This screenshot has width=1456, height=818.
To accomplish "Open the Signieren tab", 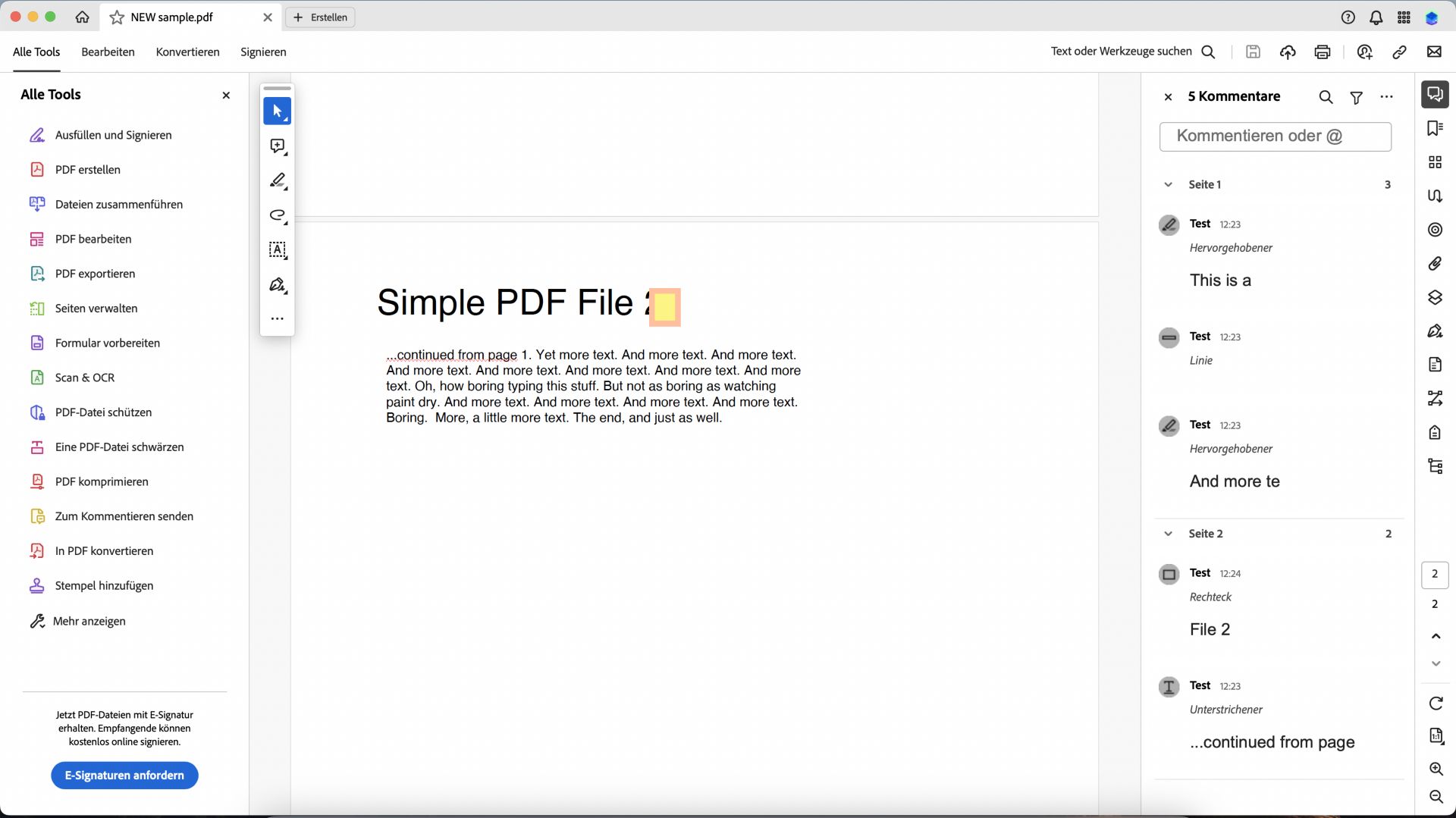I will point(263,52).
